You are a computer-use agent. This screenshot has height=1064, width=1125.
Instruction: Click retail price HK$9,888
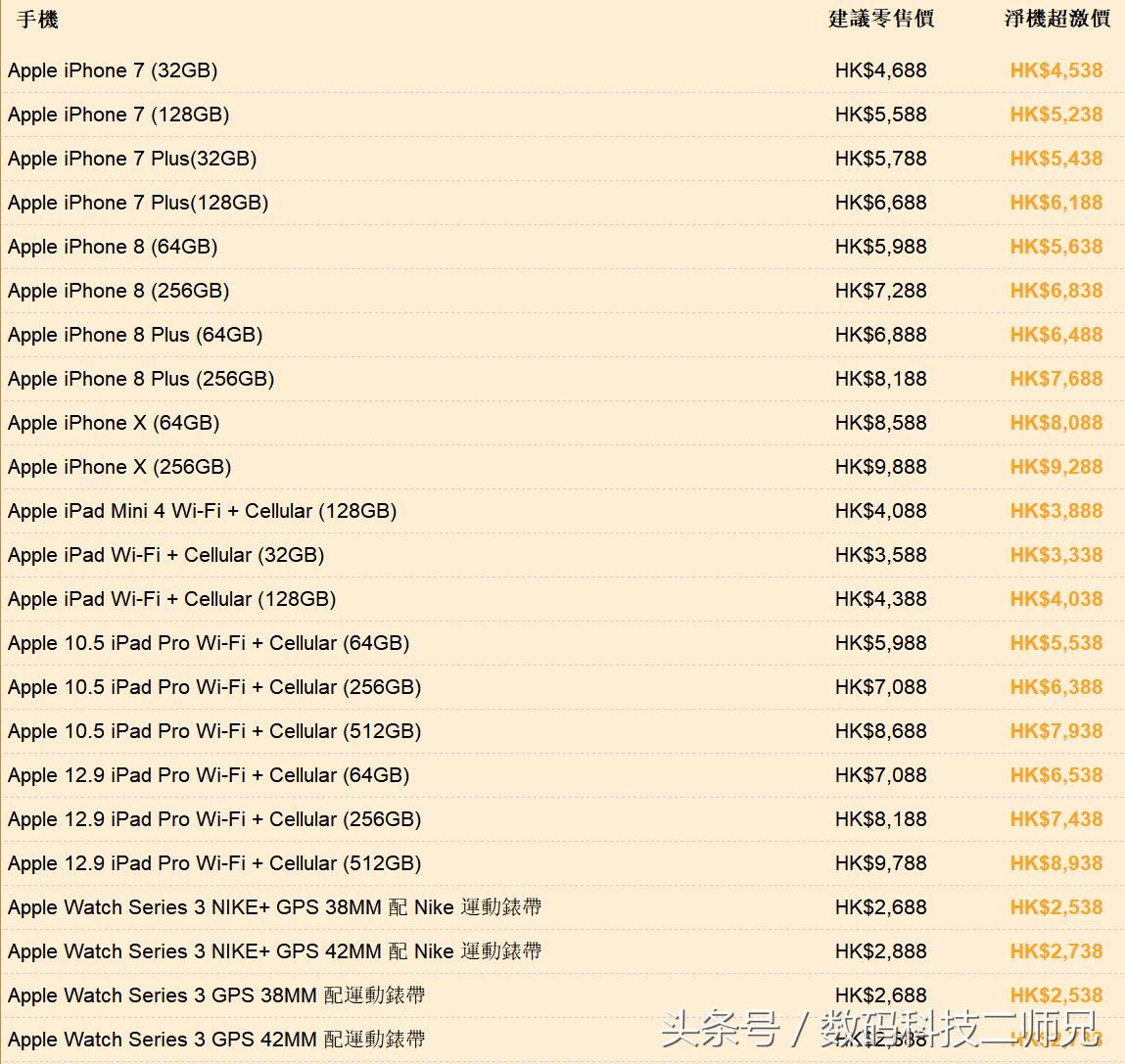click(880, 467)
